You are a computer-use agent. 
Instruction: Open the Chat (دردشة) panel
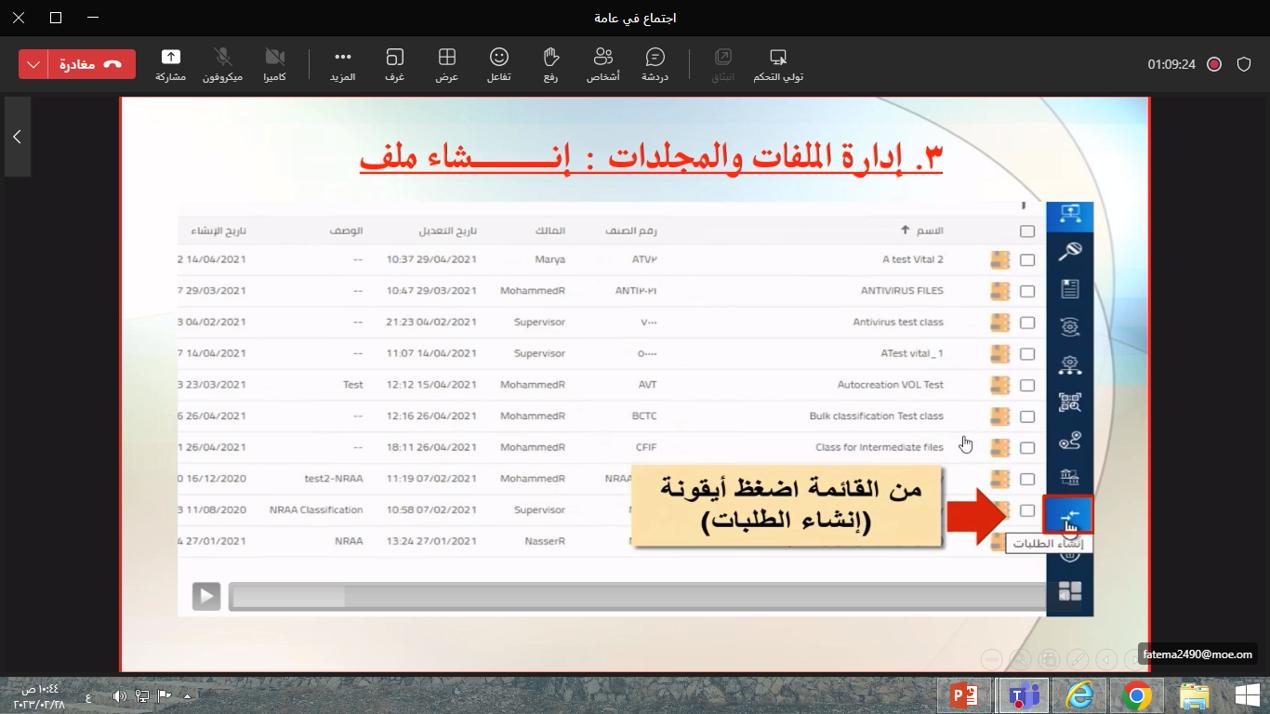[655, 64]
